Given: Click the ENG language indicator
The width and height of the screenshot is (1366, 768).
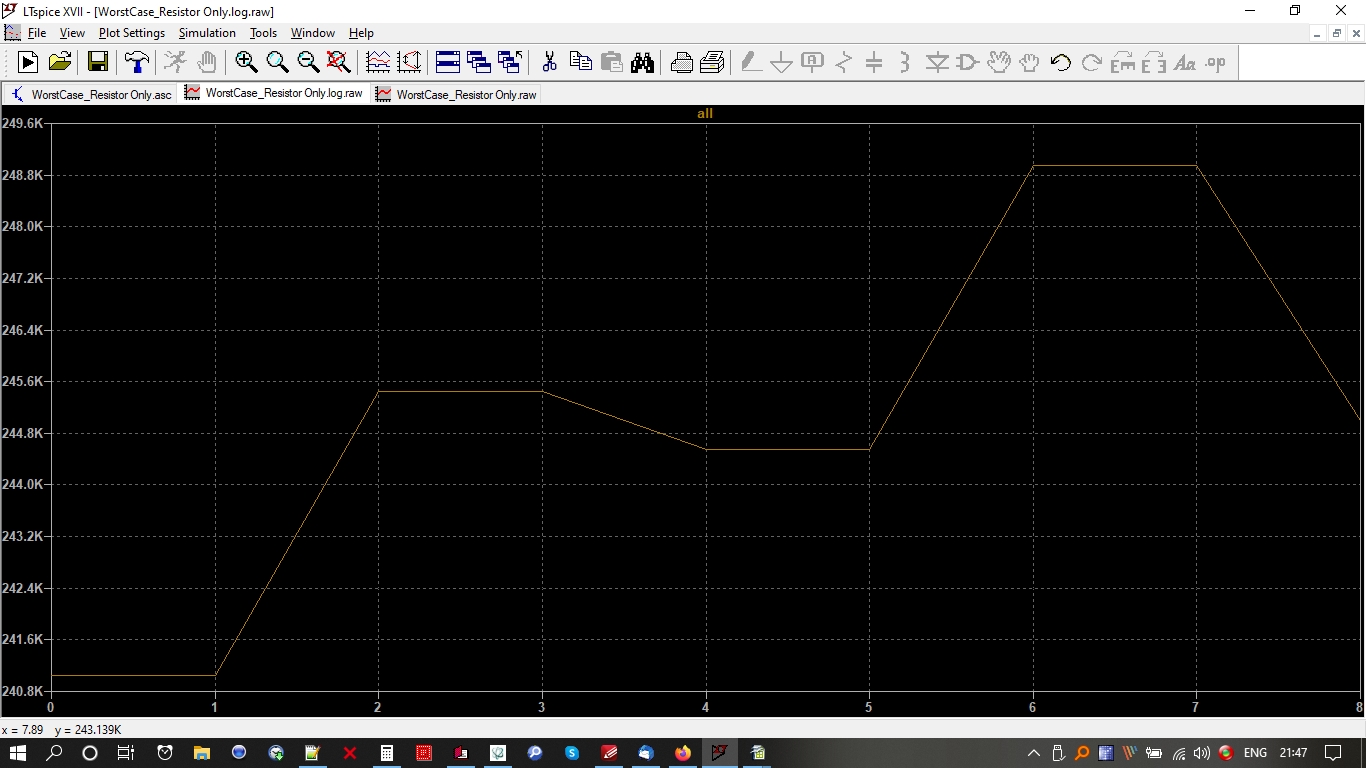Looking at the screenshot, I should click(x=1255, y=752).
